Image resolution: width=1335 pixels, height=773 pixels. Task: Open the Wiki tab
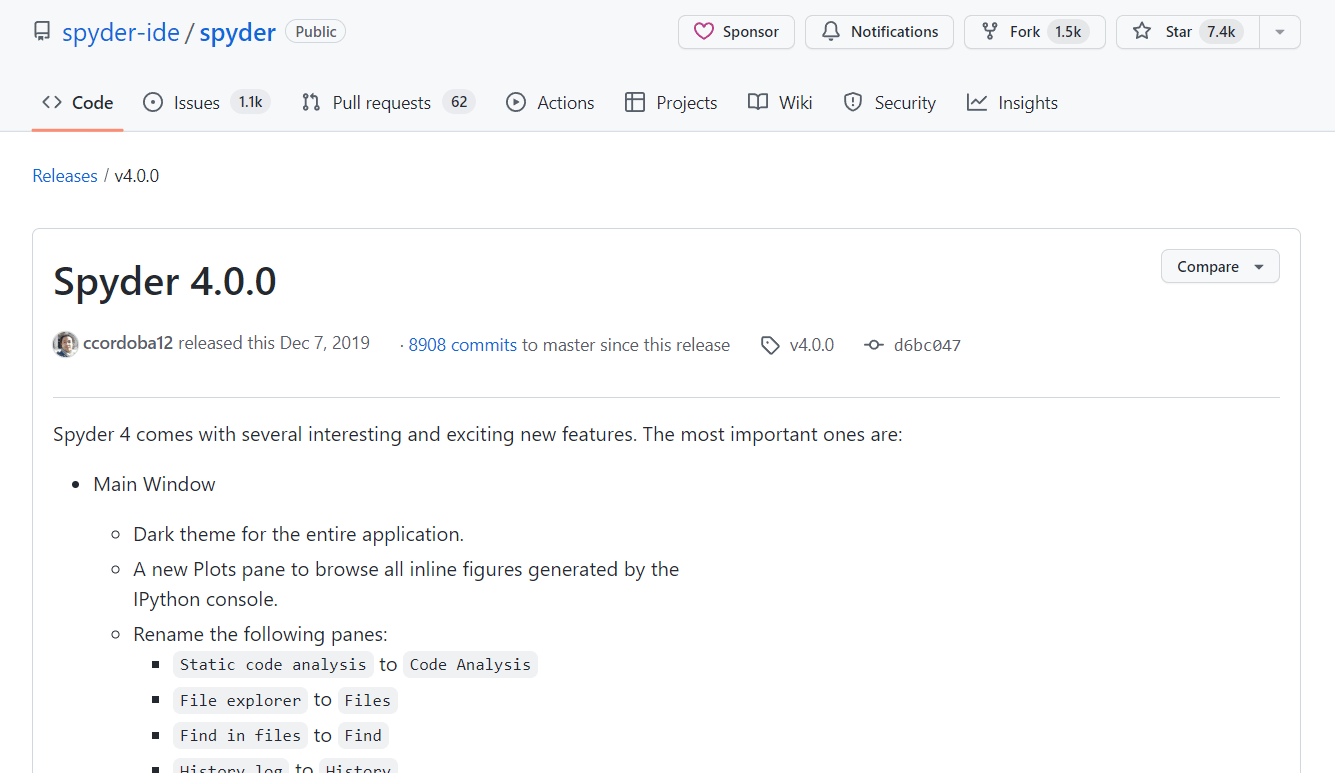click(x=780, y=102)
